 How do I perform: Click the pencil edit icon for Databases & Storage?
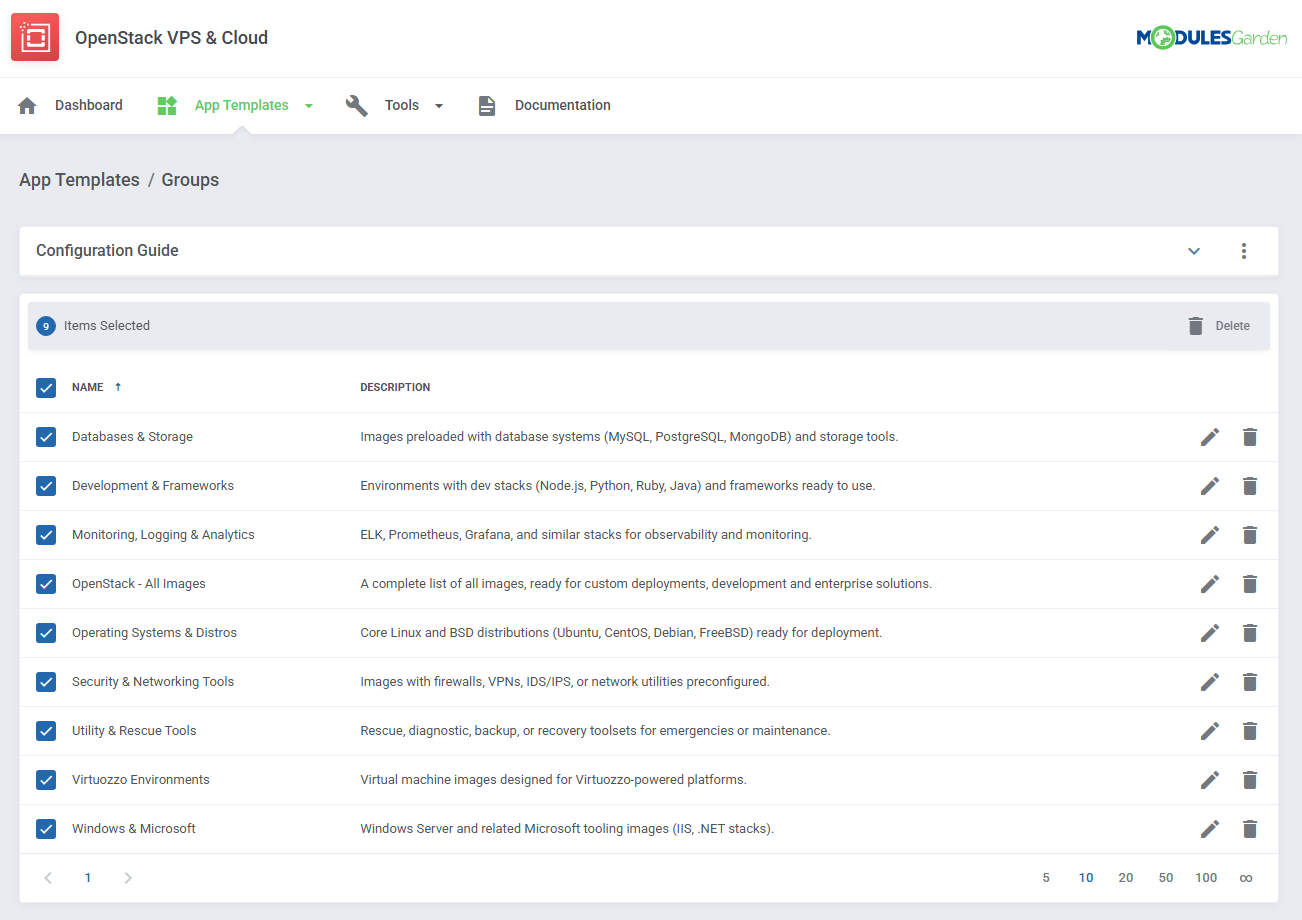click(x=1210, y=437)
